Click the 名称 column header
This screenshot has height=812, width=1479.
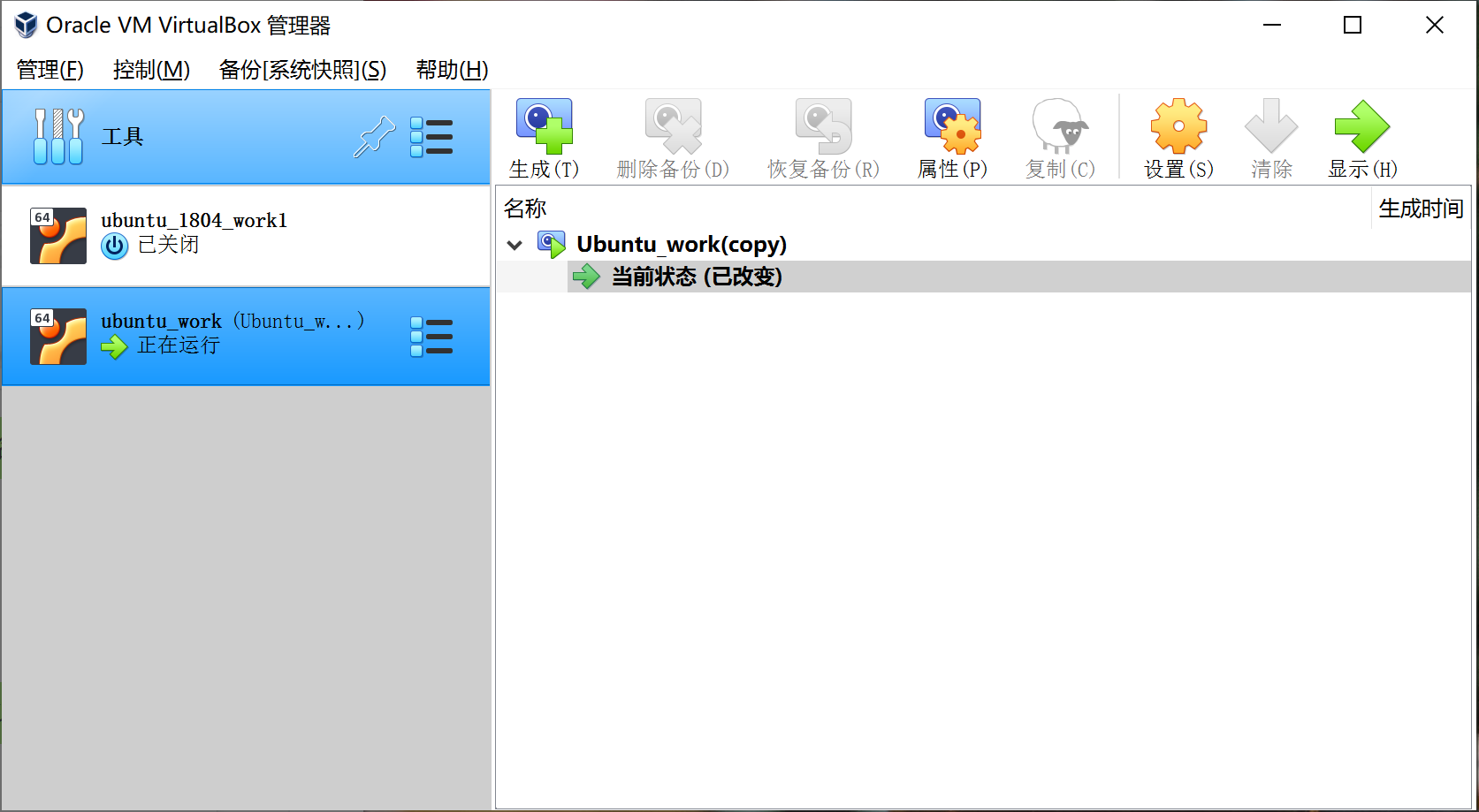tap(525, 209)
